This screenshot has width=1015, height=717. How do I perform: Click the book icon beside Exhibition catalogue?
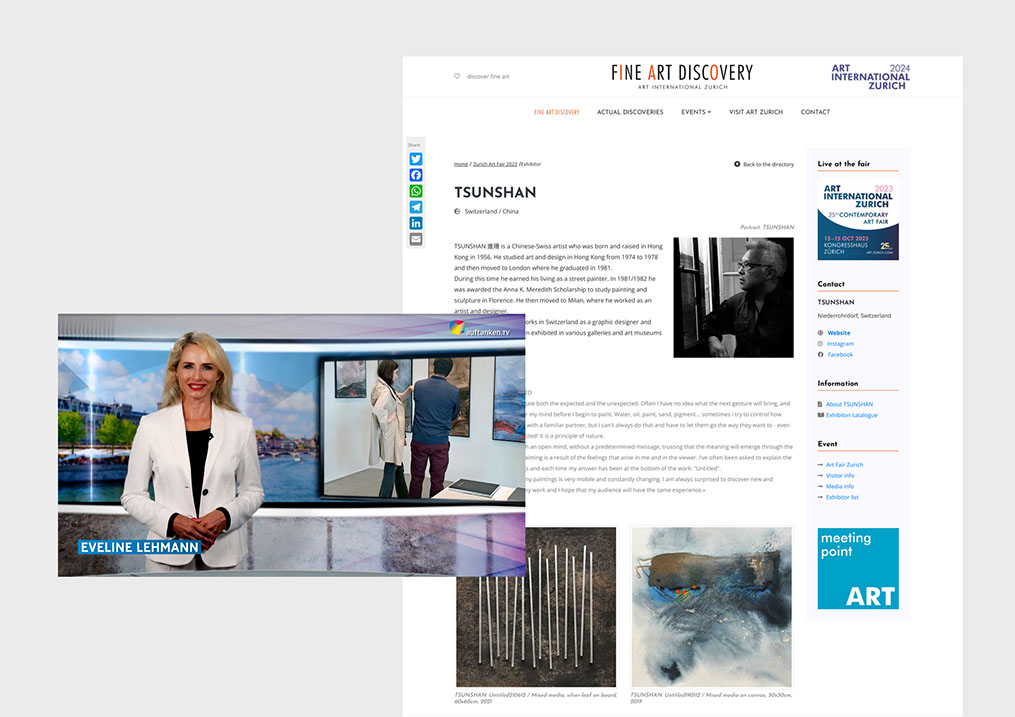(x=820, y=415)
